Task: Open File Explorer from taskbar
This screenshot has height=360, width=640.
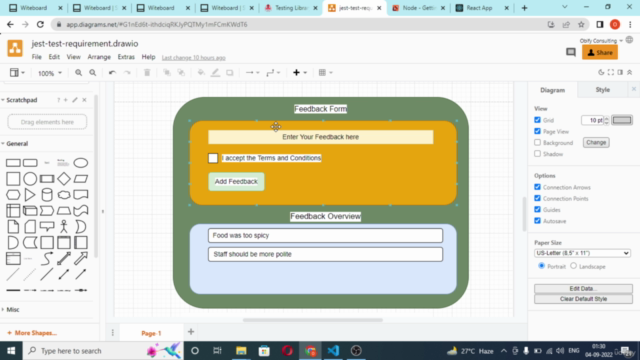Action: (x=241, y=351)
